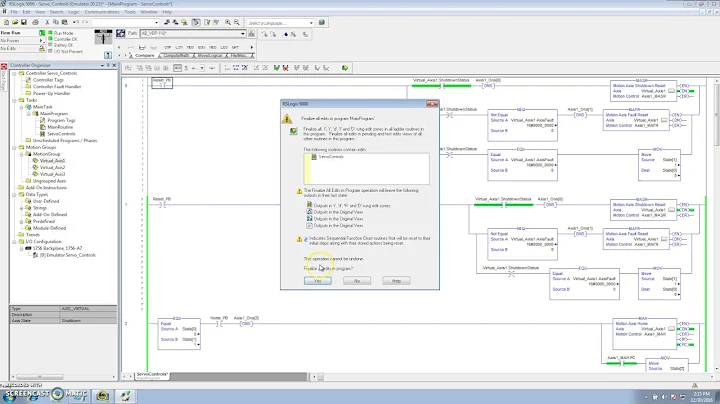This screenshot has height=404, width=720.
Task: Select MainRoutine in the organizer tree
Action: [60, 127]
